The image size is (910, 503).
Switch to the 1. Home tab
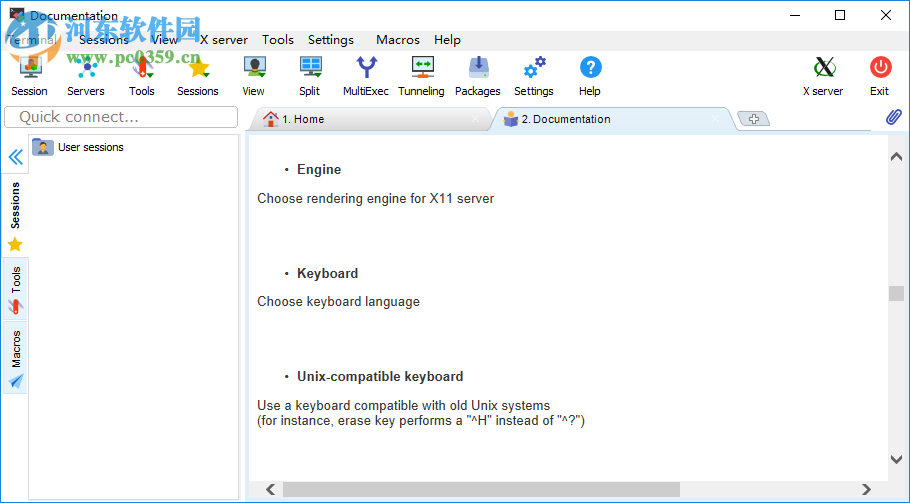(369, 119)
